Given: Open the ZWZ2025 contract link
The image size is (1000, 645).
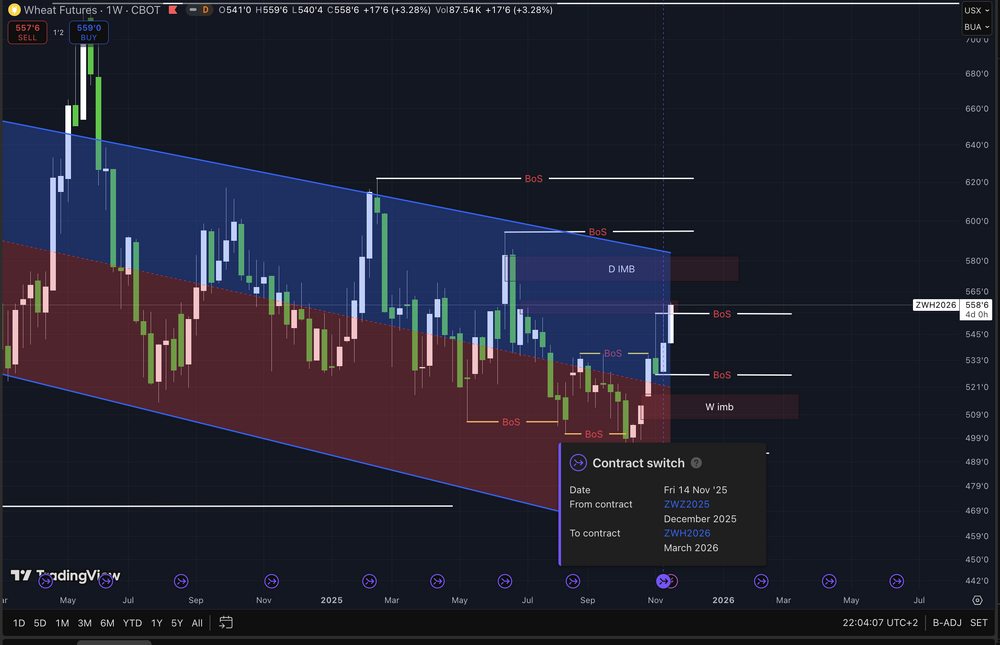Looking at the screenshot, I should (x=686, y=504).
